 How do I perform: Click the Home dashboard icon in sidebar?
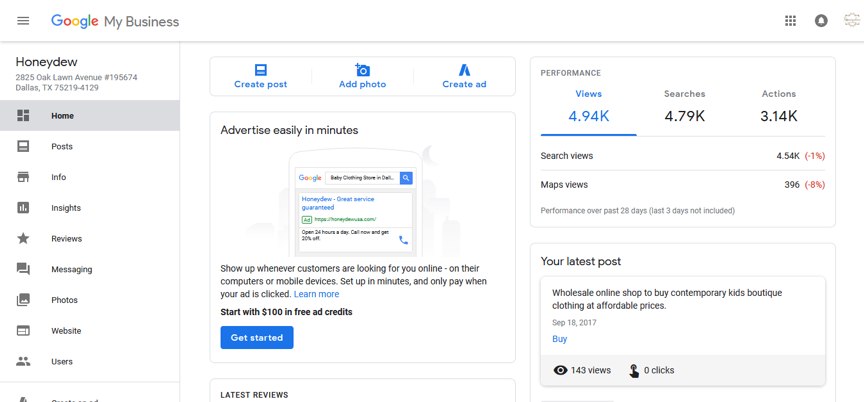[23, 116]
